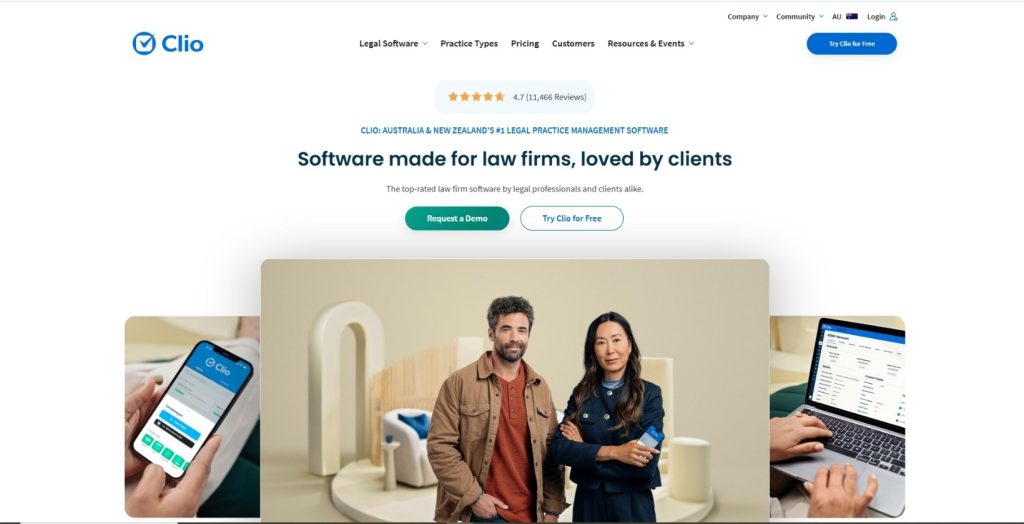Open the Company dropdown chevron
The image size is (1024, 524).
[x=765, y=16]
